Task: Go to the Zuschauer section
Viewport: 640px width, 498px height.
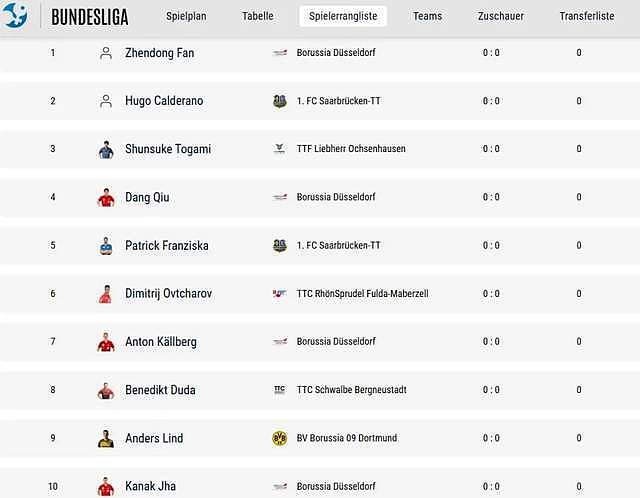Action: coord(501,16)
